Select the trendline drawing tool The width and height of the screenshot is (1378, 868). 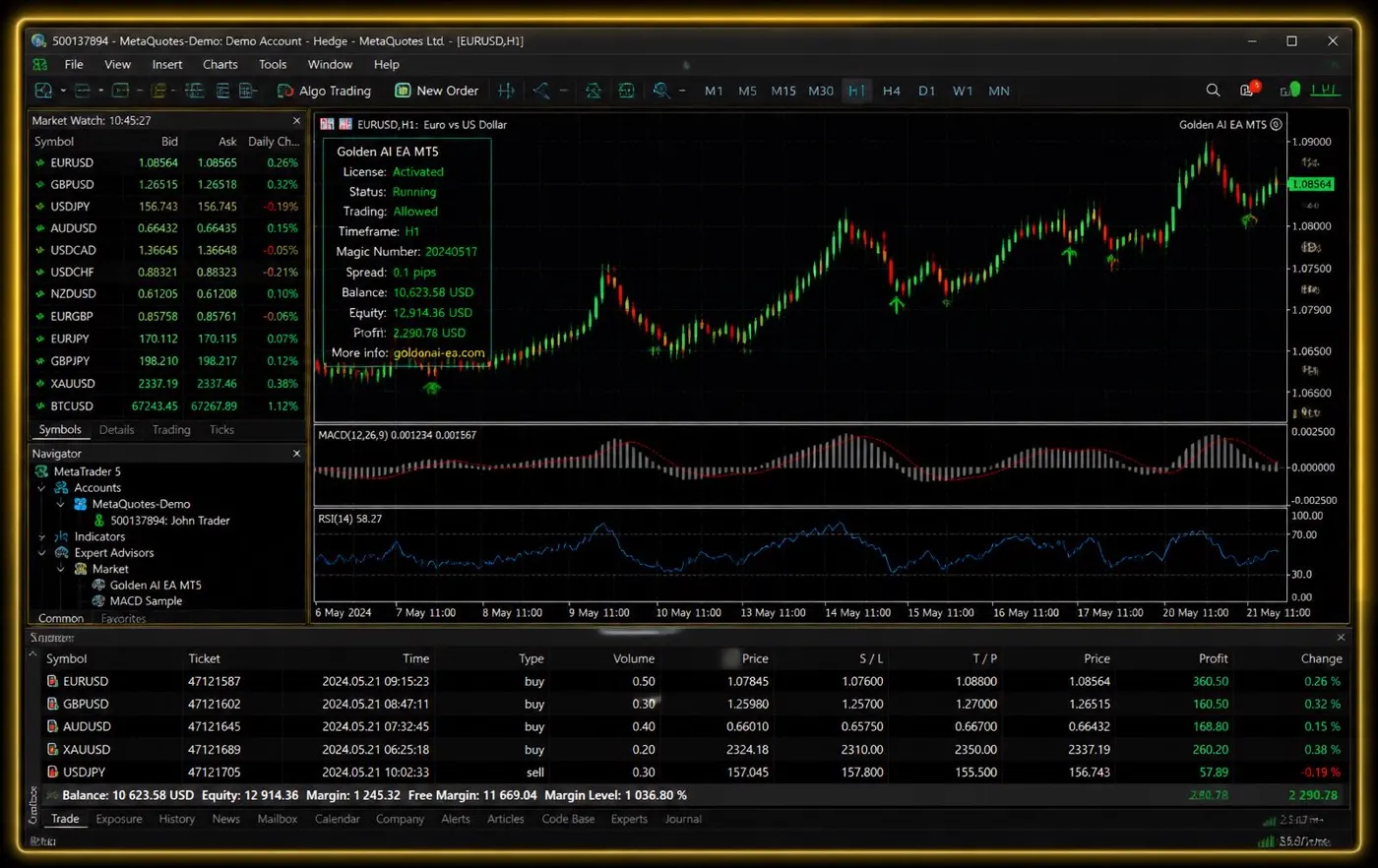coord(541,91)
